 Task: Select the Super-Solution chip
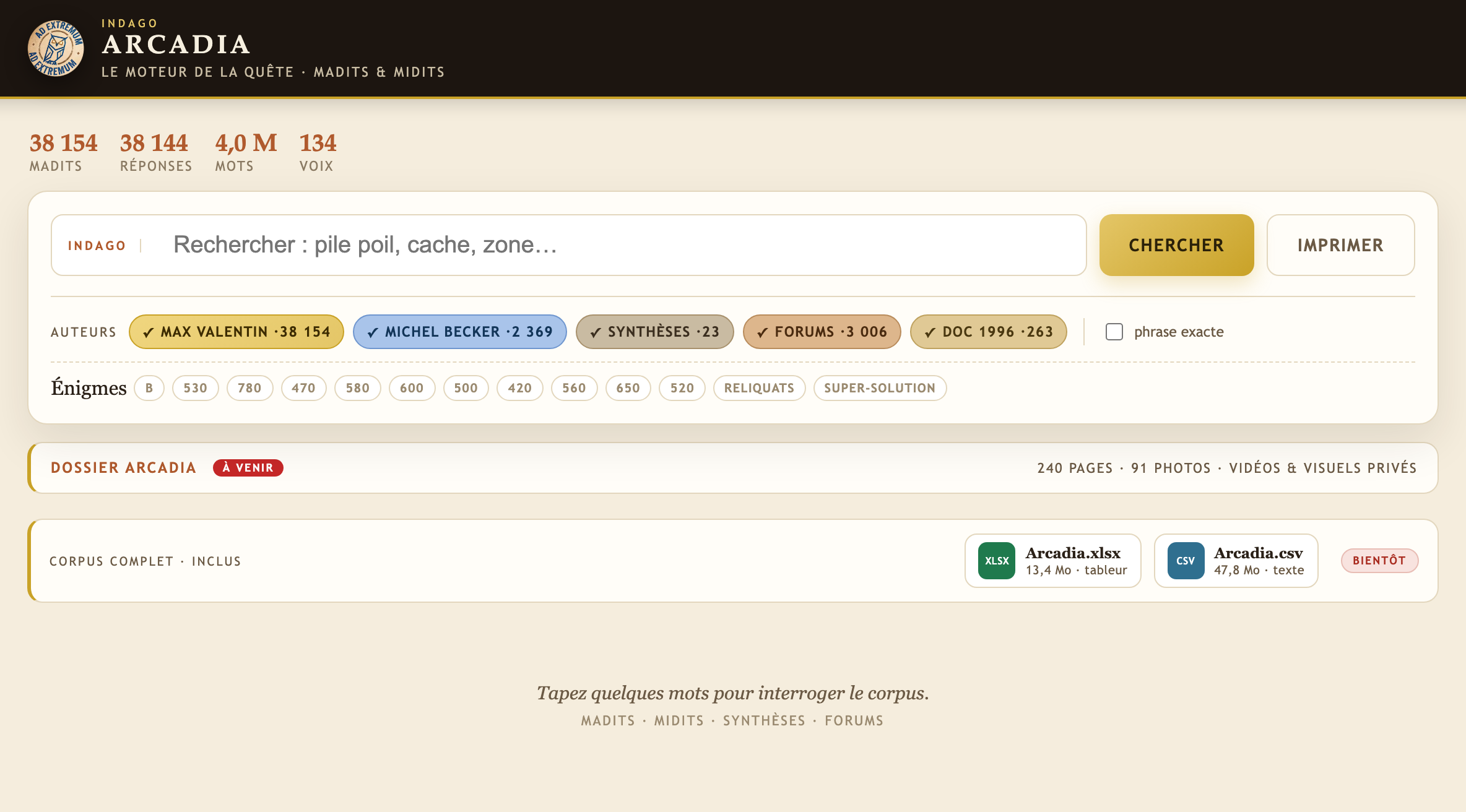point(880,388)
